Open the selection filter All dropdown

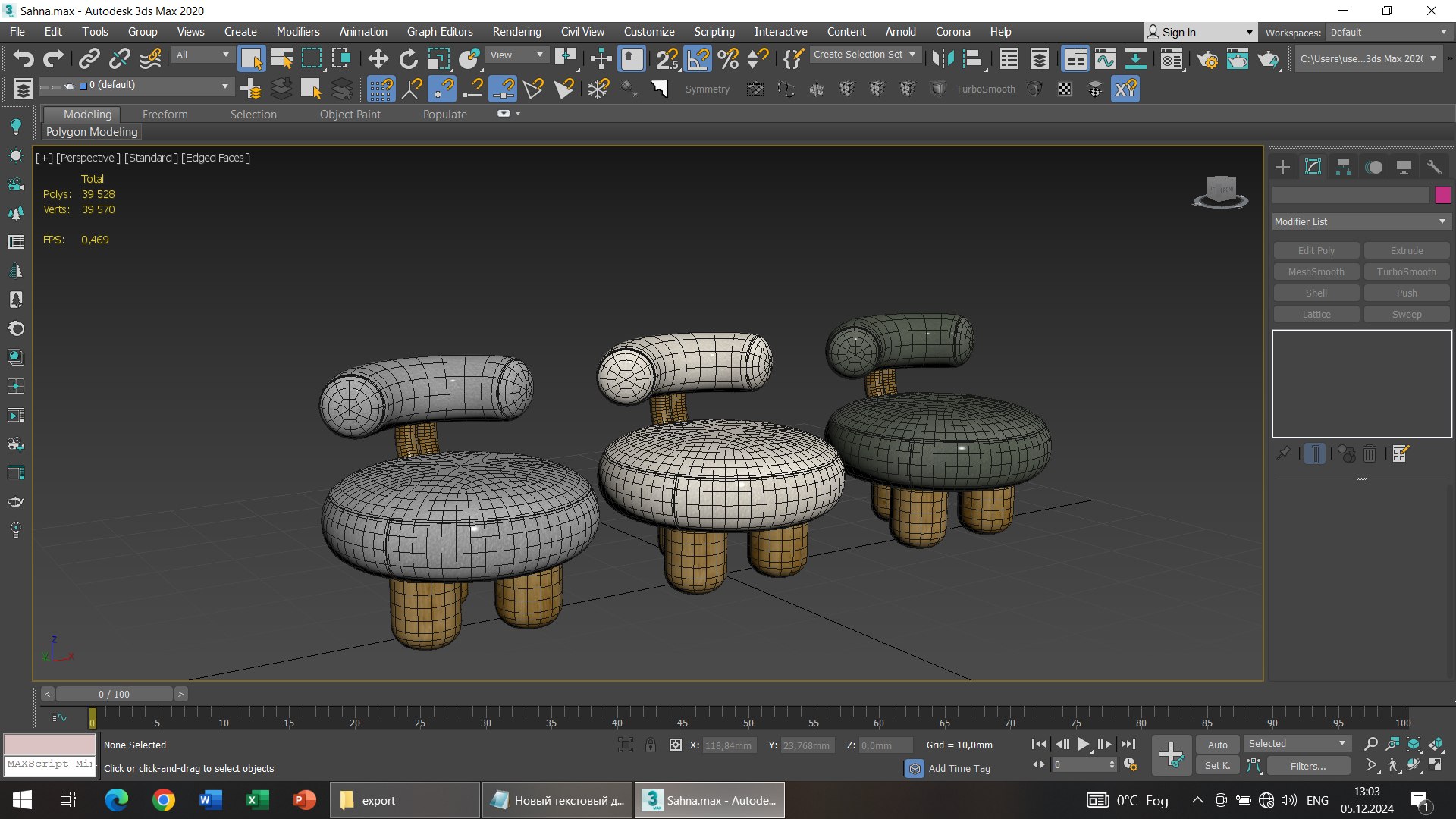pyautogui.click(x=202, y=55)
